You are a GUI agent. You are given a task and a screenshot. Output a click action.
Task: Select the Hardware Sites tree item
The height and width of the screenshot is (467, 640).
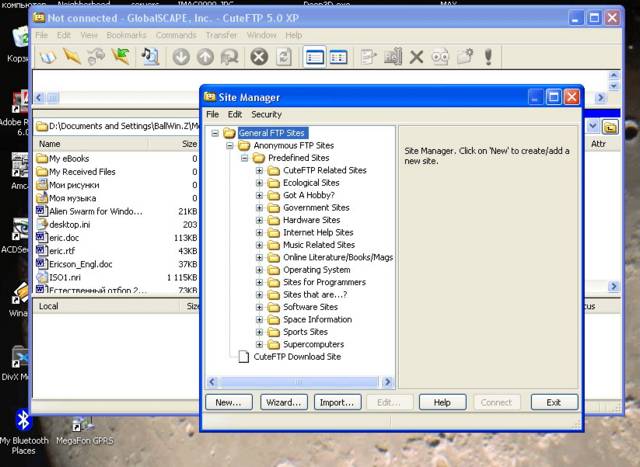(x=311, y=220)
